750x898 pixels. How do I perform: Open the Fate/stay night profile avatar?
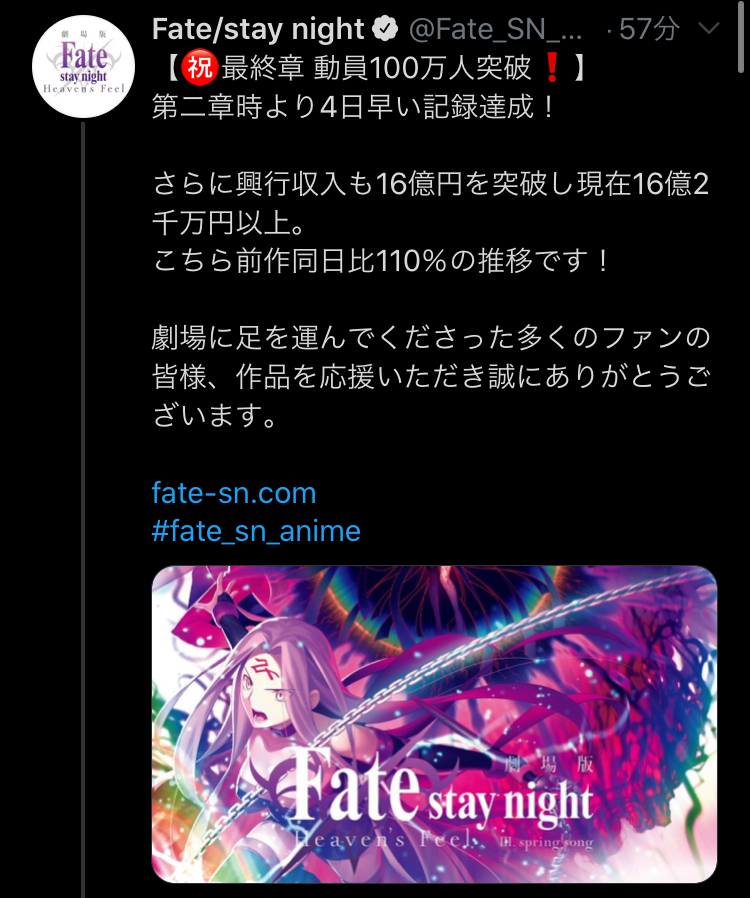pyautogui.click(x=84, y=66)
